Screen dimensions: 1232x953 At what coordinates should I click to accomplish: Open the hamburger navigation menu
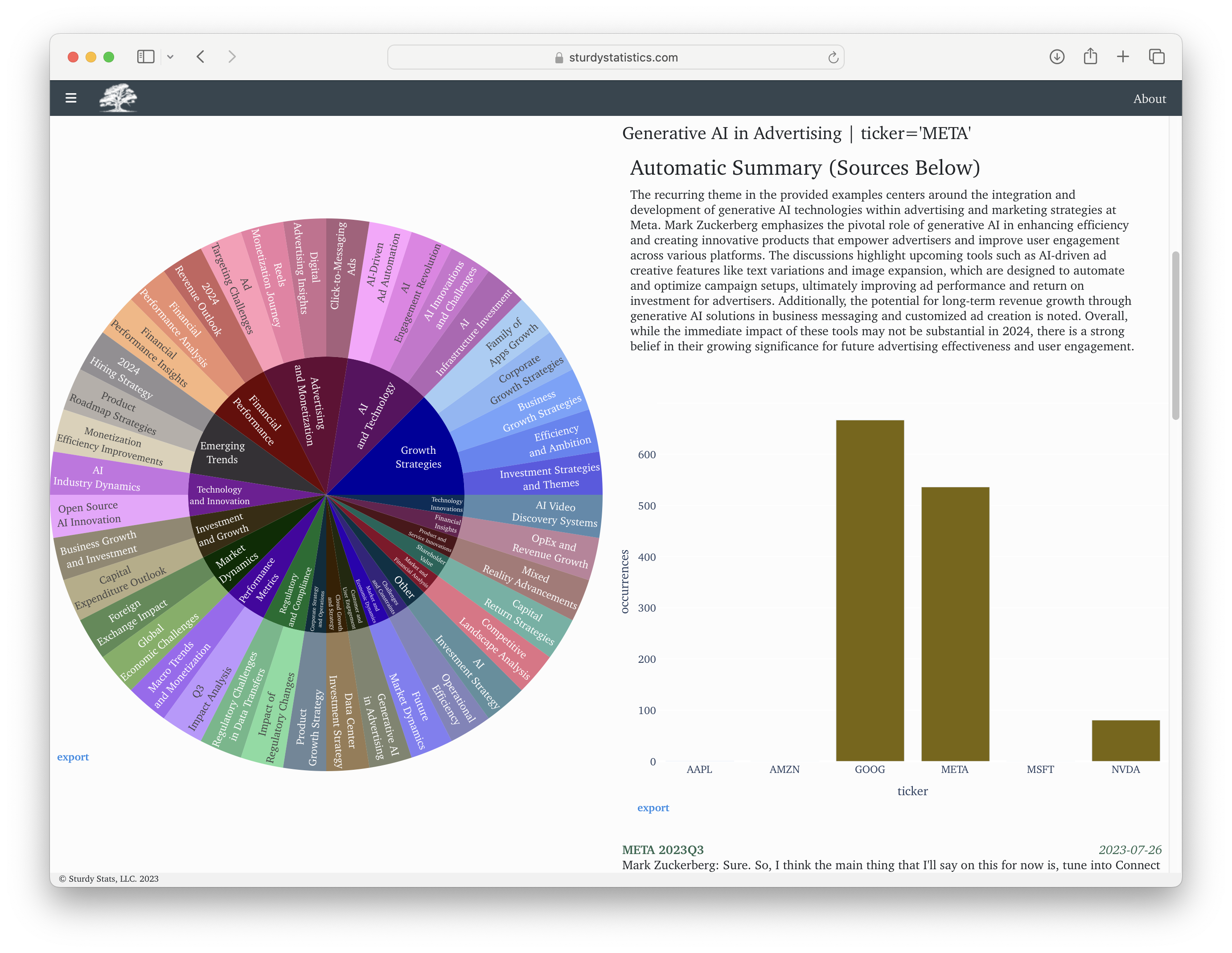(x=70, y=98)
